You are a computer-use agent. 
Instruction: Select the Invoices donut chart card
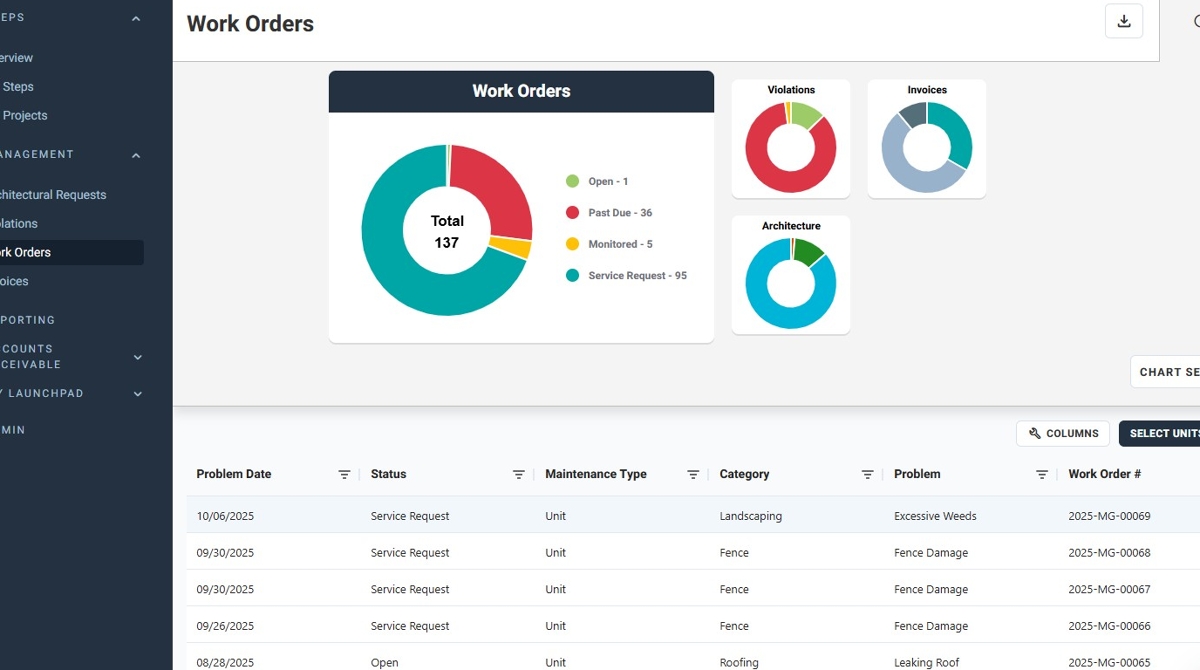[927, 139]
